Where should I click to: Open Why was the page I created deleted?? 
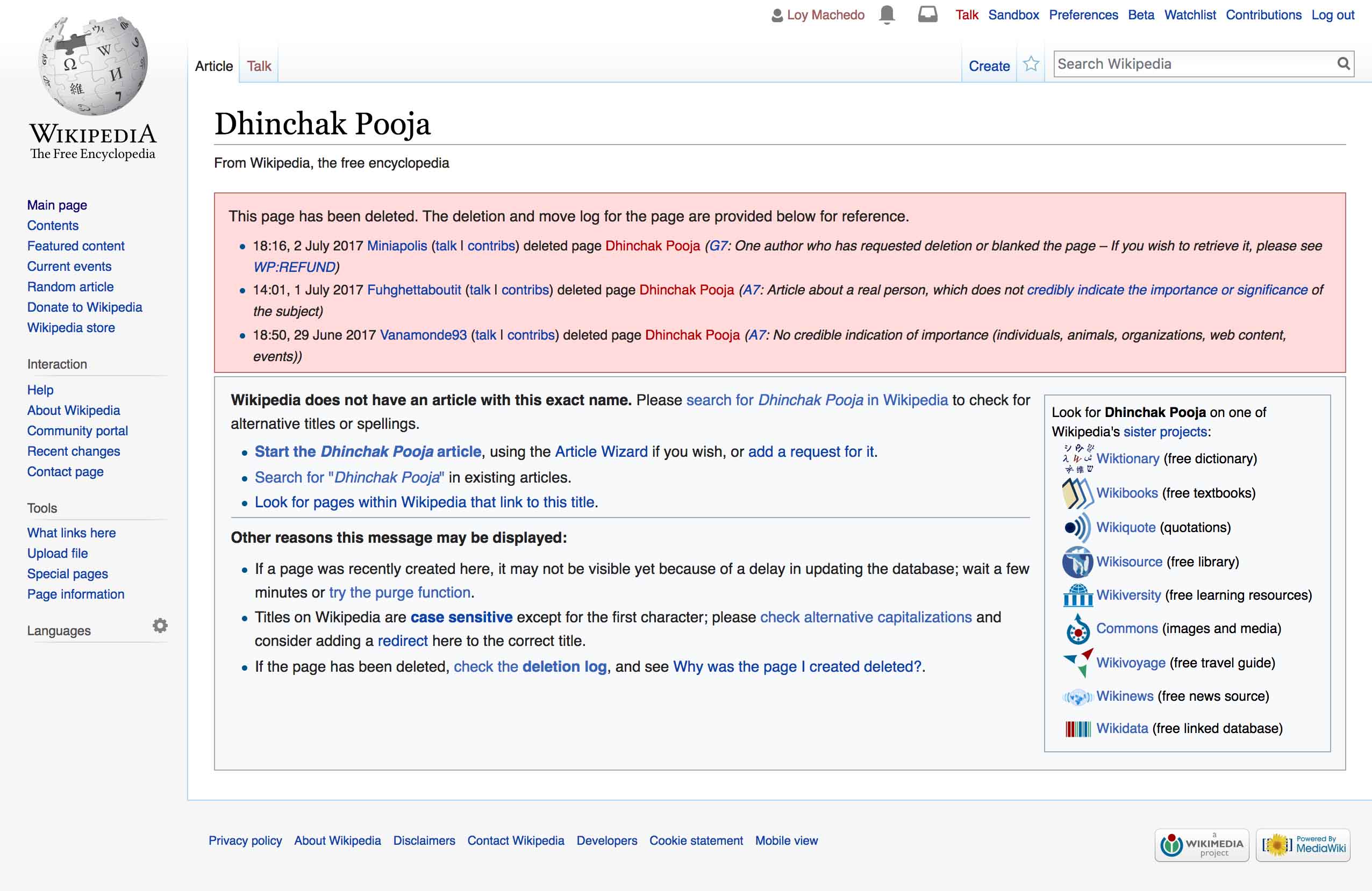pos(797,667)
